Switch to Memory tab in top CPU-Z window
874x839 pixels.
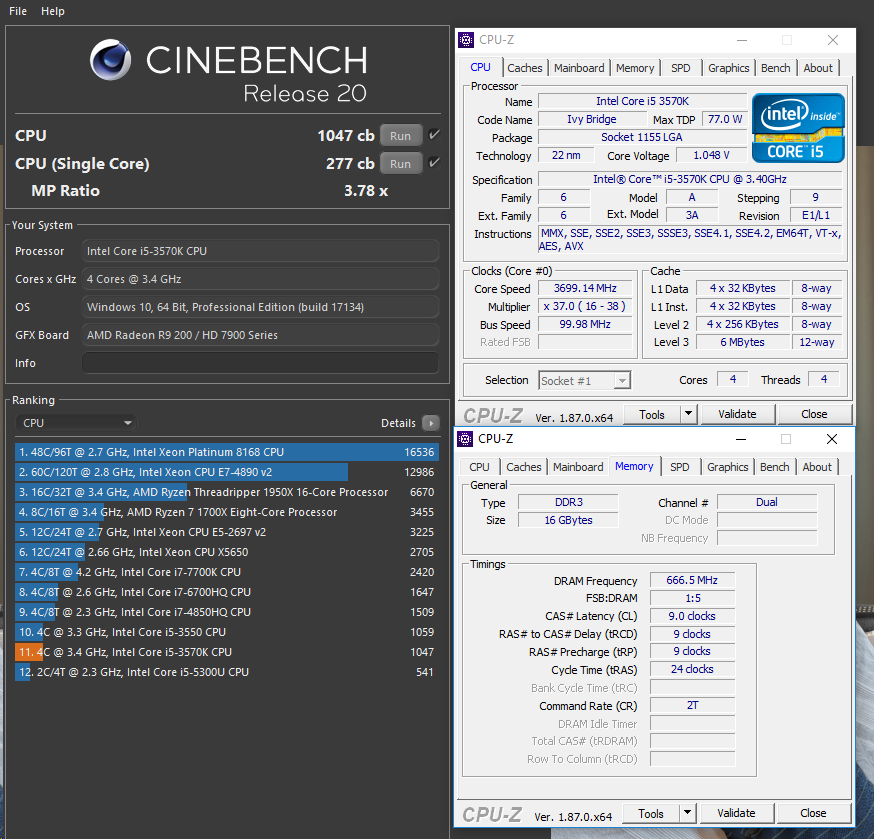635,68
